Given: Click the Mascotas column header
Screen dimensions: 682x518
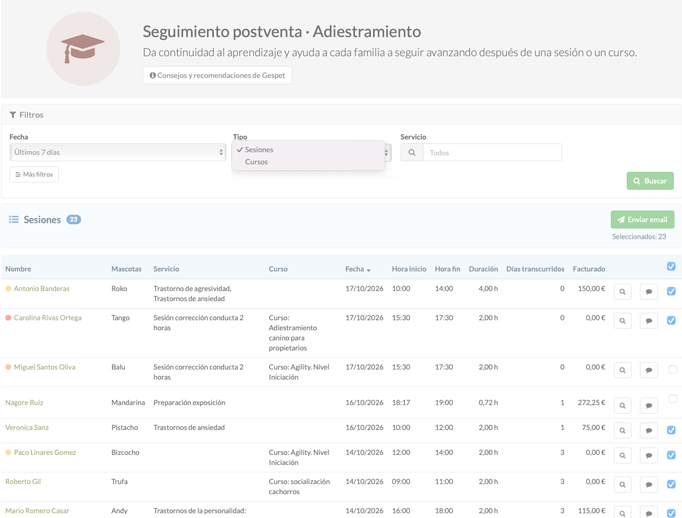Looking at the screenshot, I should click(x=126, y=269).
